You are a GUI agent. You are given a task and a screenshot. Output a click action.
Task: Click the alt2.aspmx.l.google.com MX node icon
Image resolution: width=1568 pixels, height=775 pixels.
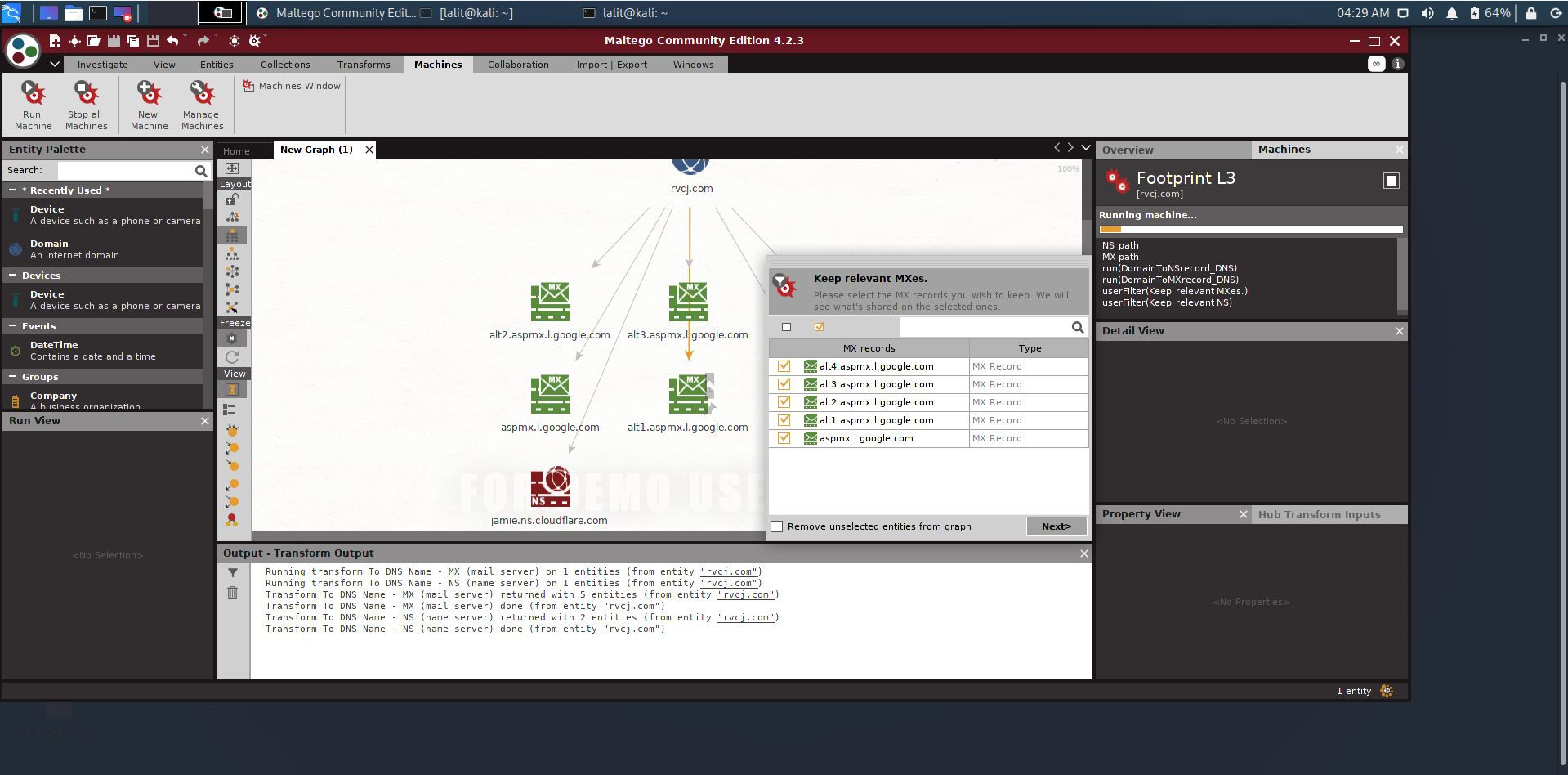tap(550, 302)
